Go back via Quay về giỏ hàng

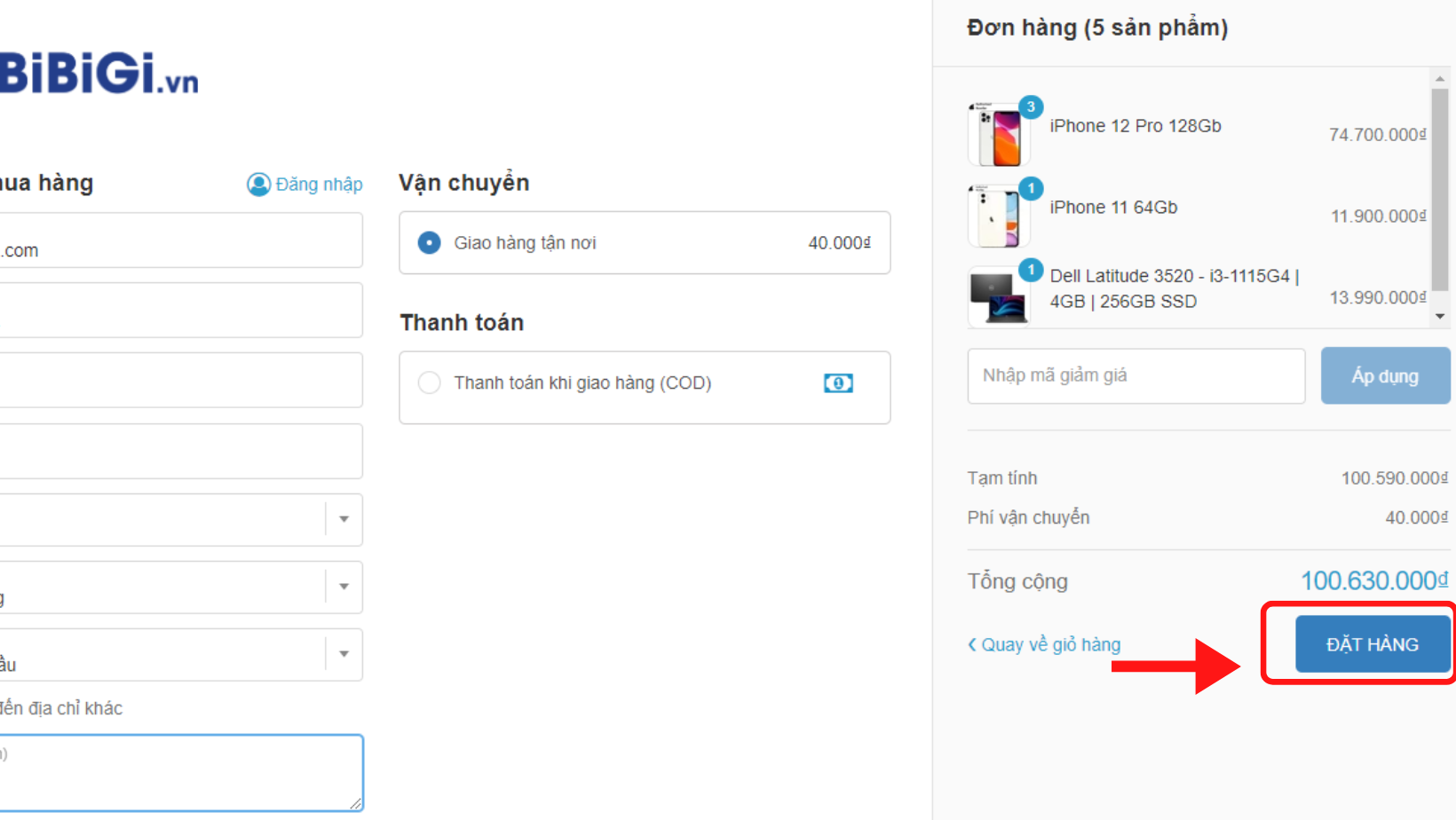click(x=1044, y=644)
